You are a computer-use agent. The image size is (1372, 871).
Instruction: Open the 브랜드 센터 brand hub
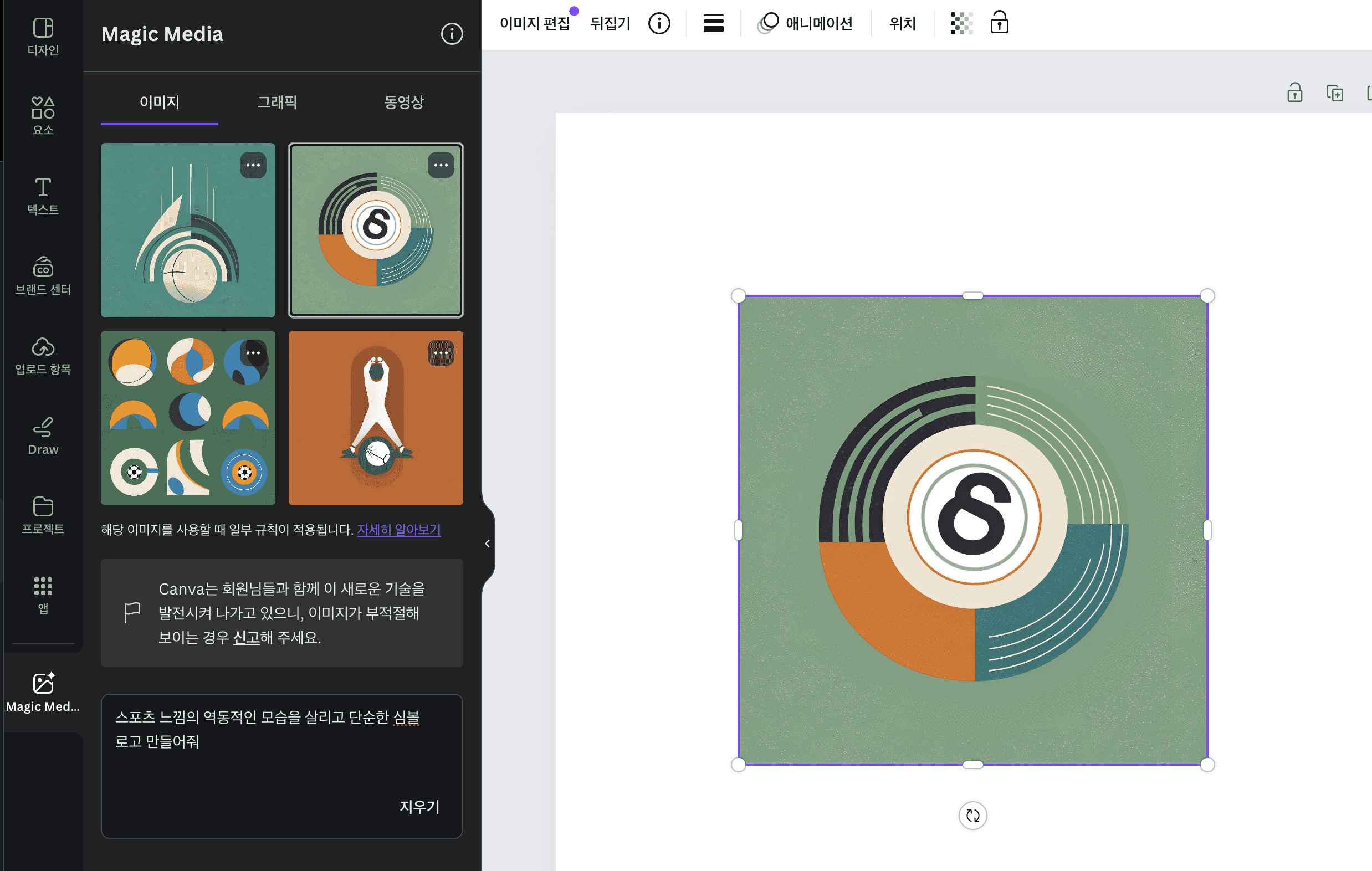click(43, 276)
